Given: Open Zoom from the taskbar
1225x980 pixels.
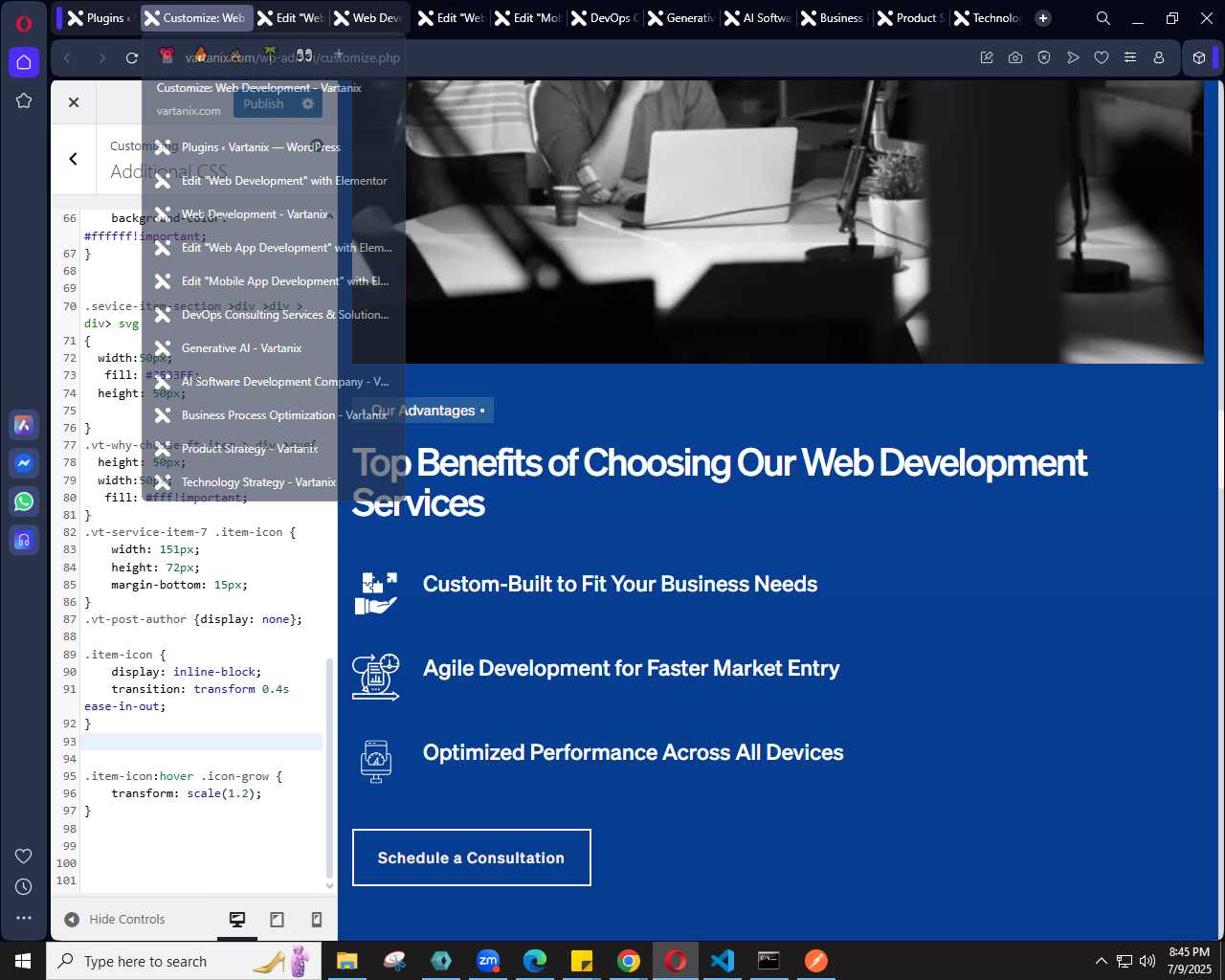Looking at the screenshot, I should point(488,961).
